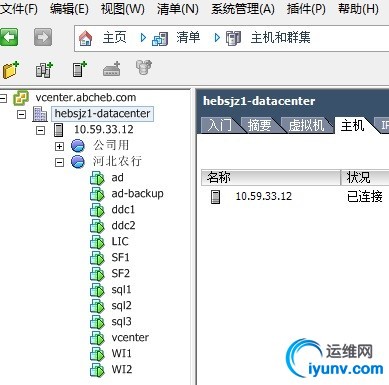Screen dimensions: 389x385
Task: Select the 主机 tab
Action: click(353, 126)
